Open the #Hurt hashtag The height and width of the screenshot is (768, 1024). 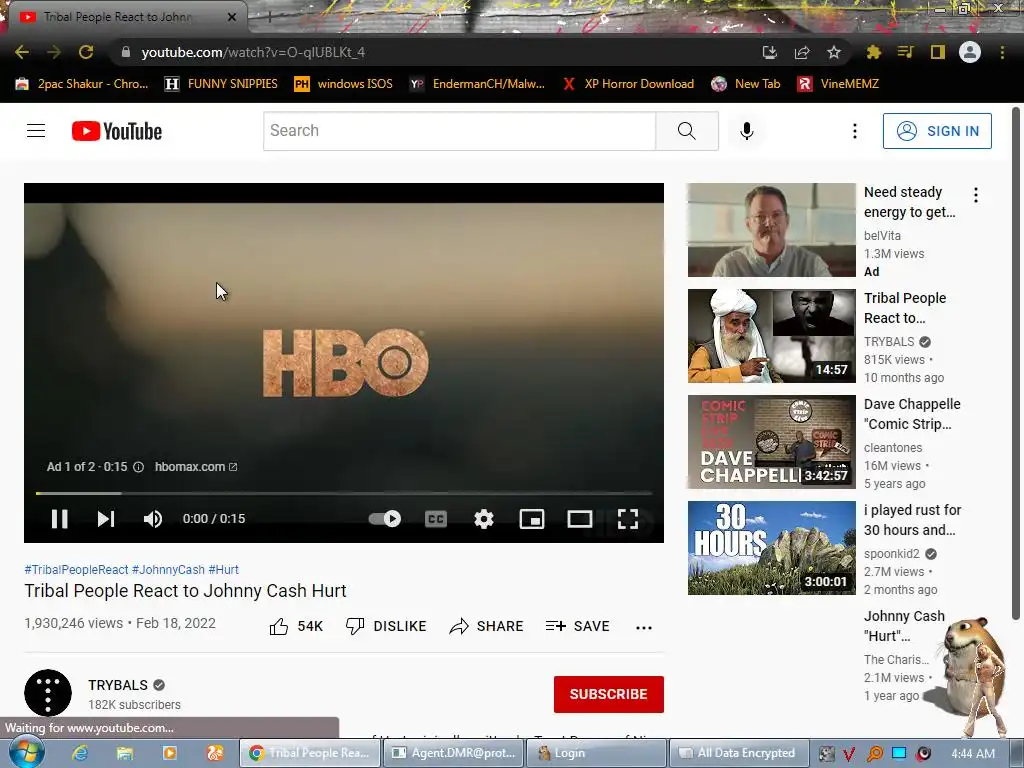223,569
